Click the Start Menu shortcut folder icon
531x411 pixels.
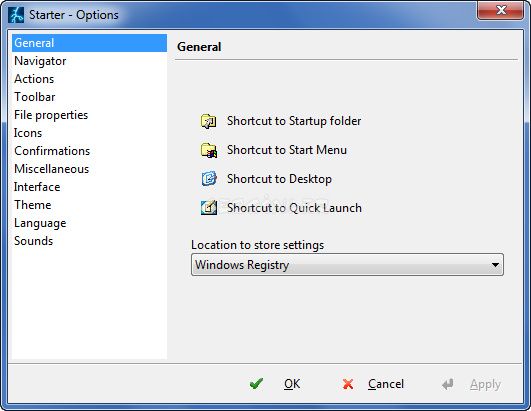[x=209, y=150]
